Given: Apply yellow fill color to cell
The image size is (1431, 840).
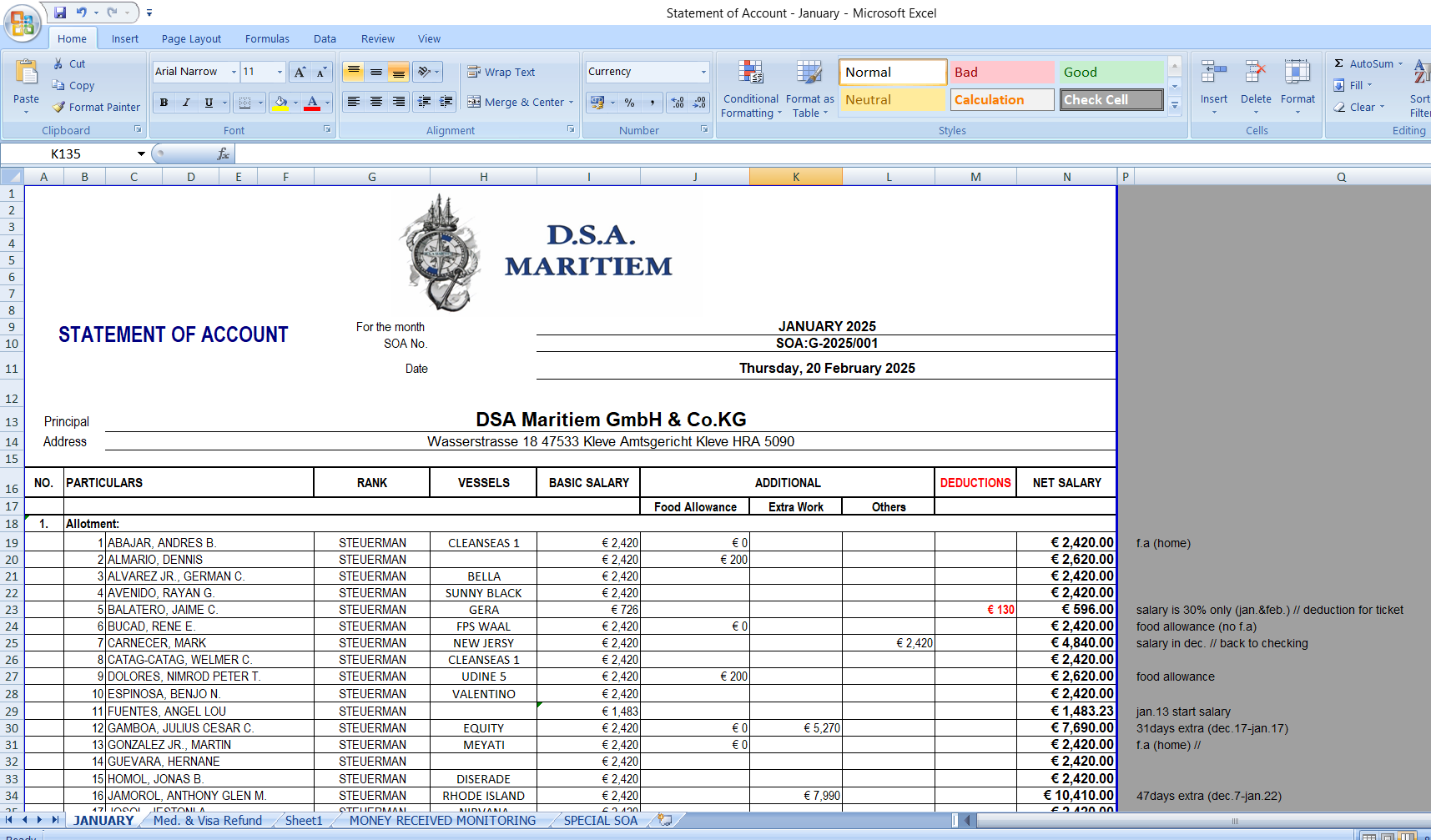Looking at the screenshot, I should pyautogui.click(x=281, y=103).
